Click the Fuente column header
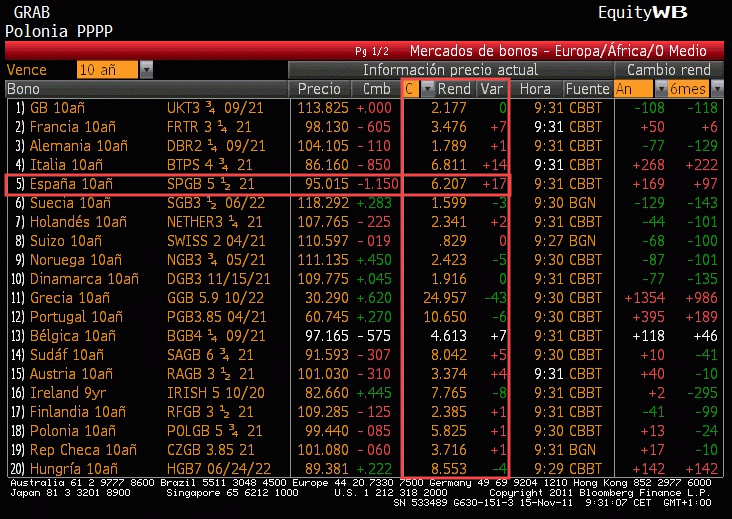 tap(586, 89)
